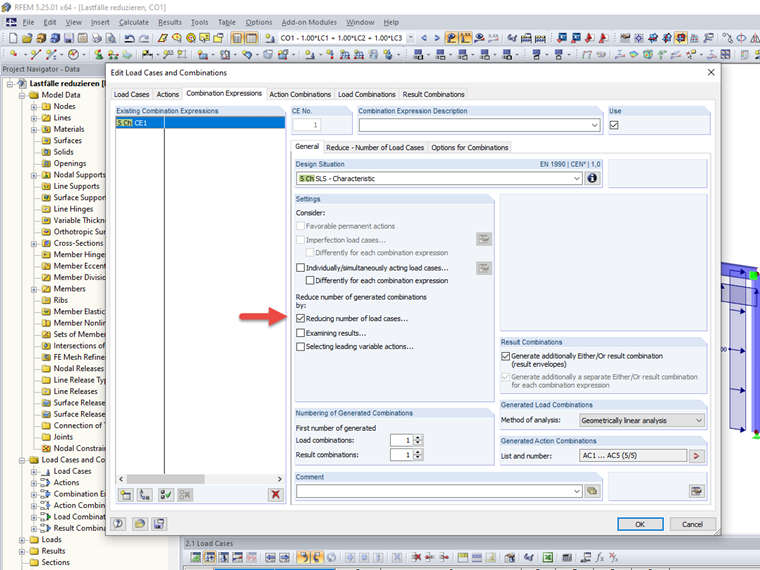The width and height of the screenshot is (760, 570).
Task: Switch to the Result Combinations tab
Action: click(x=434, y=94)
